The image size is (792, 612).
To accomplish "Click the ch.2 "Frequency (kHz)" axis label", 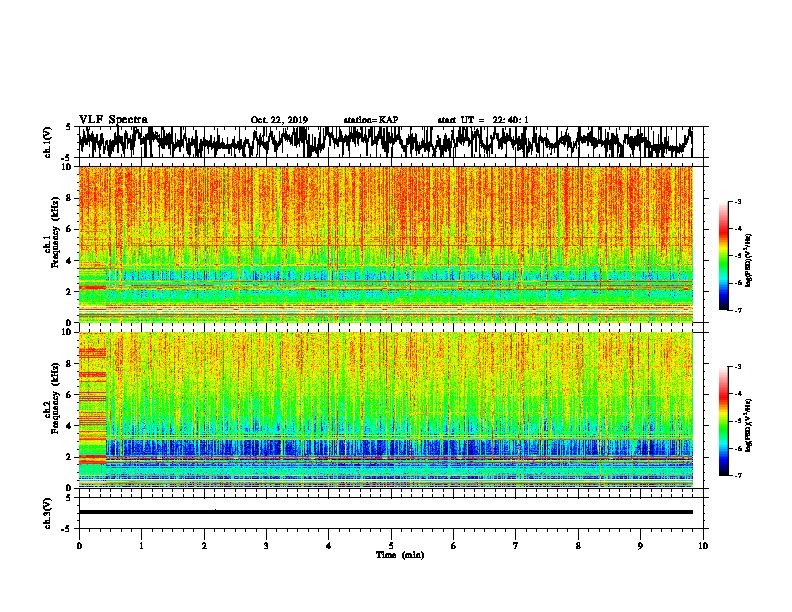I will click(x=55, y=398).
